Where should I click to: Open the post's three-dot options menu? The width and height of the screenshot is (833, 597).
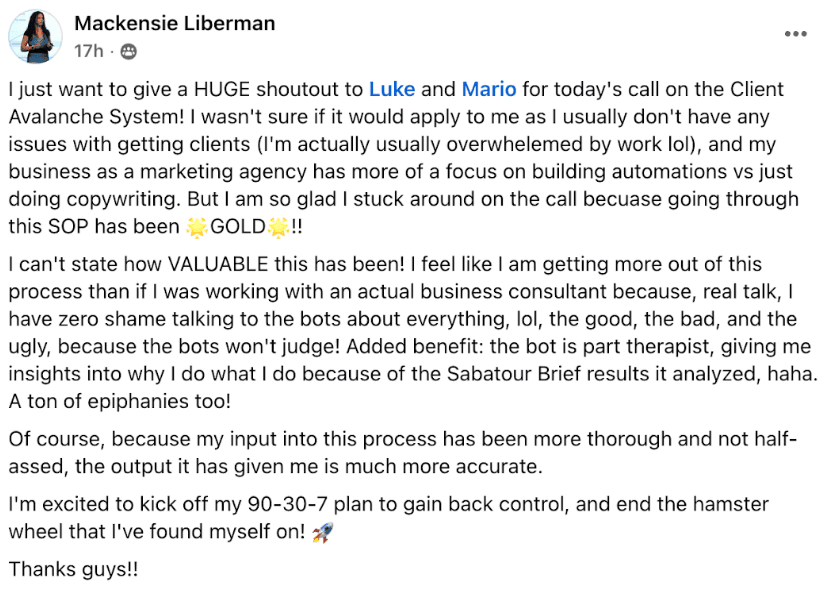pos(795,33)
